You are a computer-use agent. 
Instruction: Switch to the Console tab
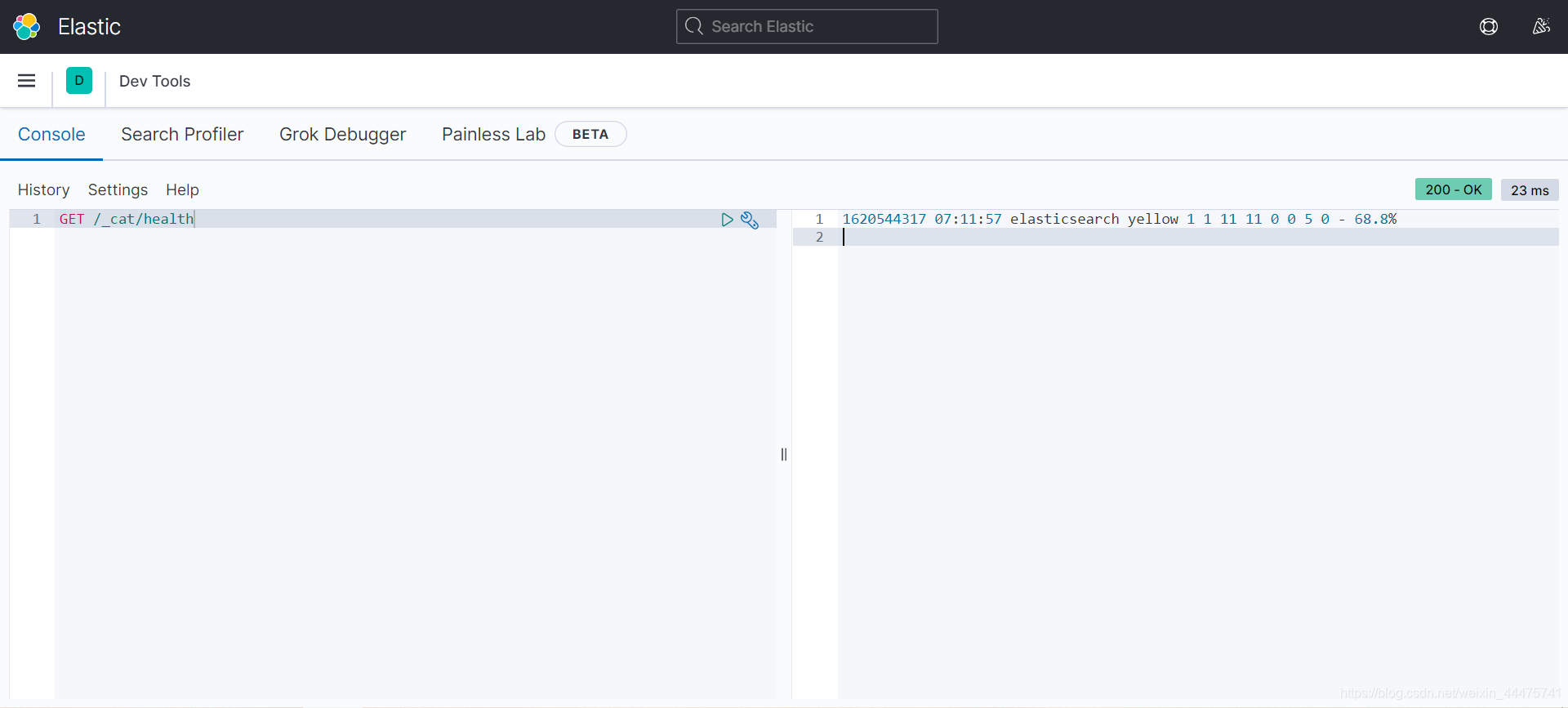coord(51,134)
